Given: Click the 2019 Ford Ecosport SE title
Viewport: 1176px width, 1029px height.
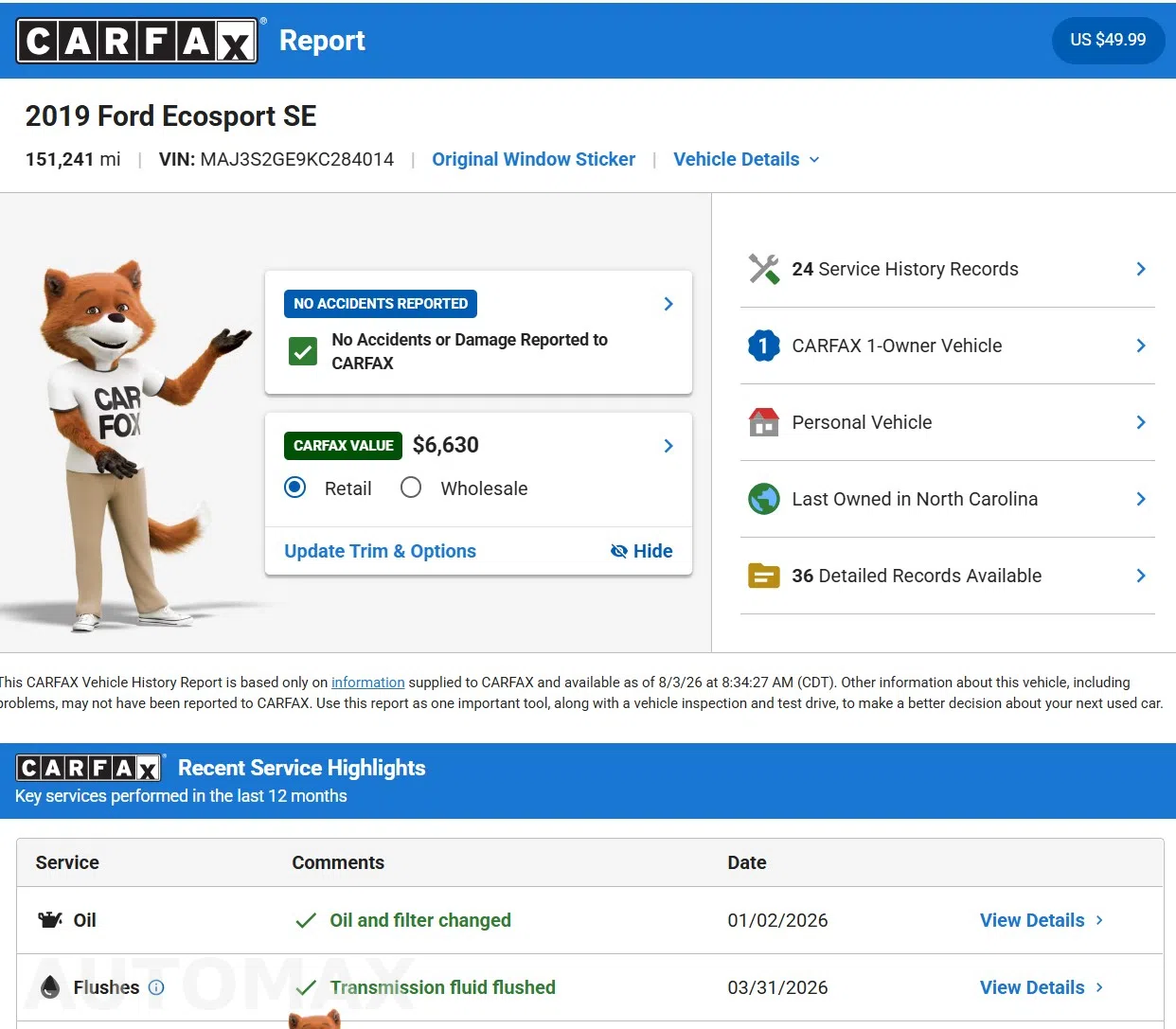Looking at the screenshot, I should pyautogui.click(x=170, y=115).
